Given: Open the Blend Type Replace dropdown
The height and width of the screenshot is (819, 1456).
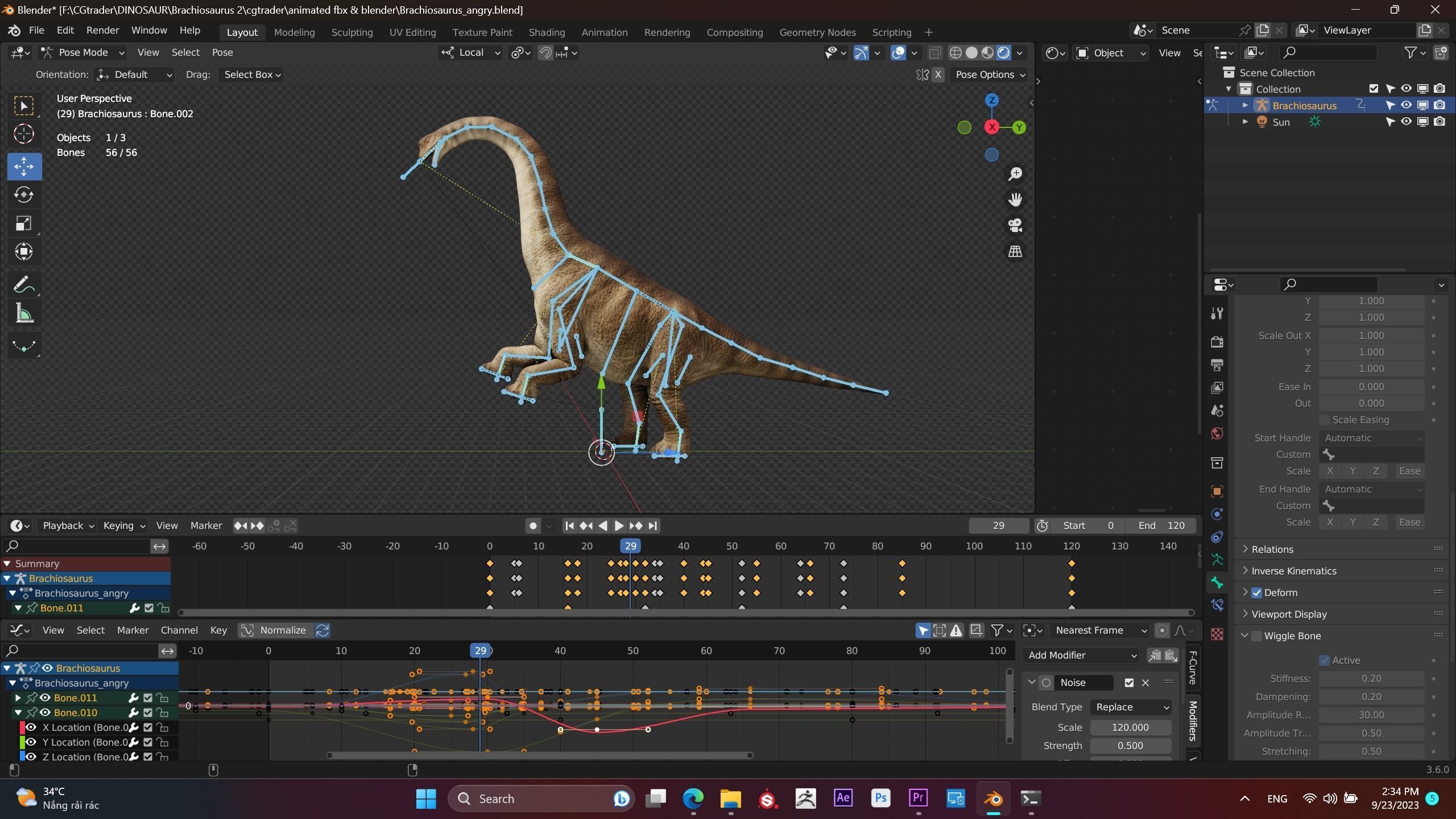Looking at the screenshot, I should click(x=1131, y=707).
